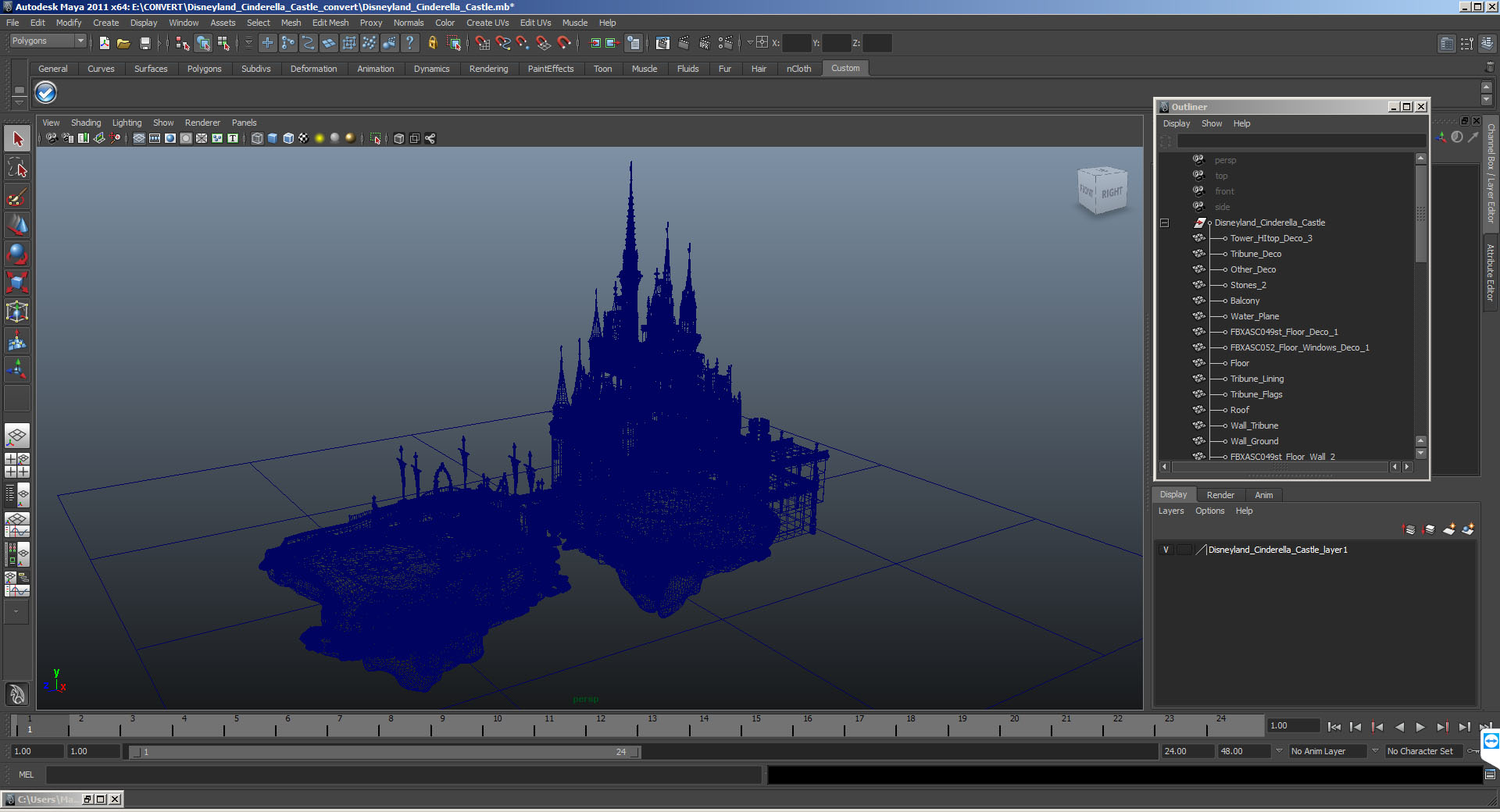This screenshot has height=812, width=1500.
Task: Click the checkmark shelf button on Custom shelf
Action: [46, 93]
